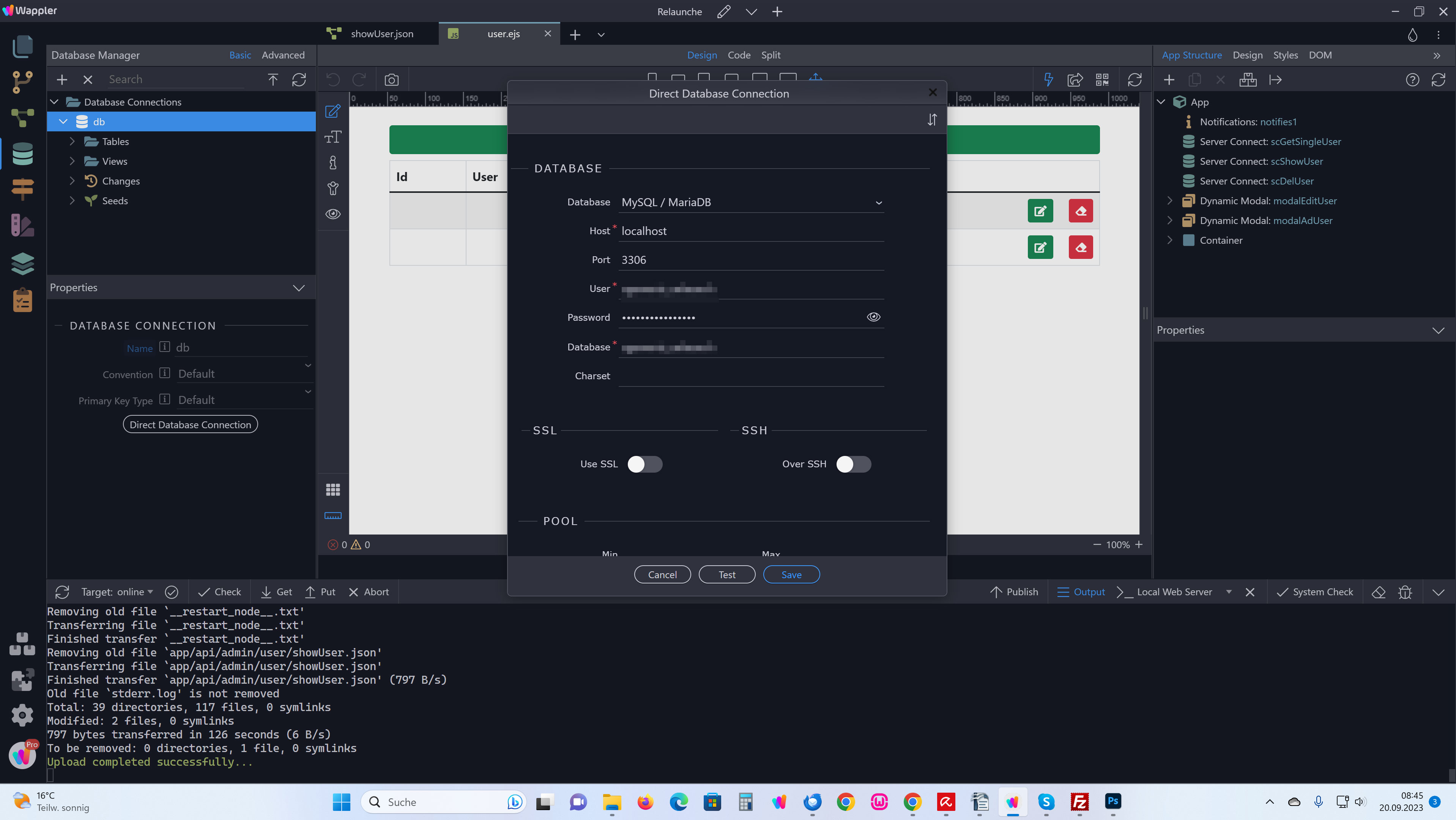The width and height of the screenshot is (1456, 820).
Task: Click the Test connection button
Action: [726, 574]
